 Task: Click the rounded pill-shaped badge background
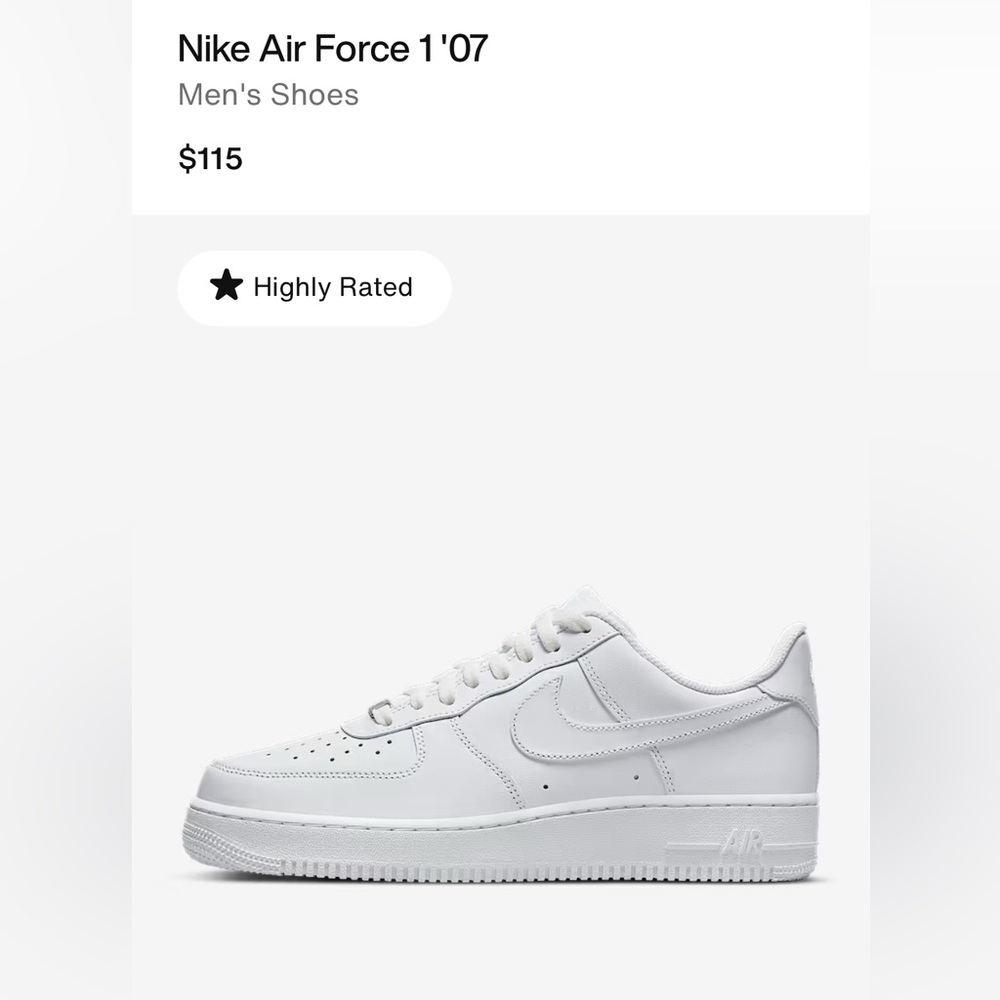[420, 287]
